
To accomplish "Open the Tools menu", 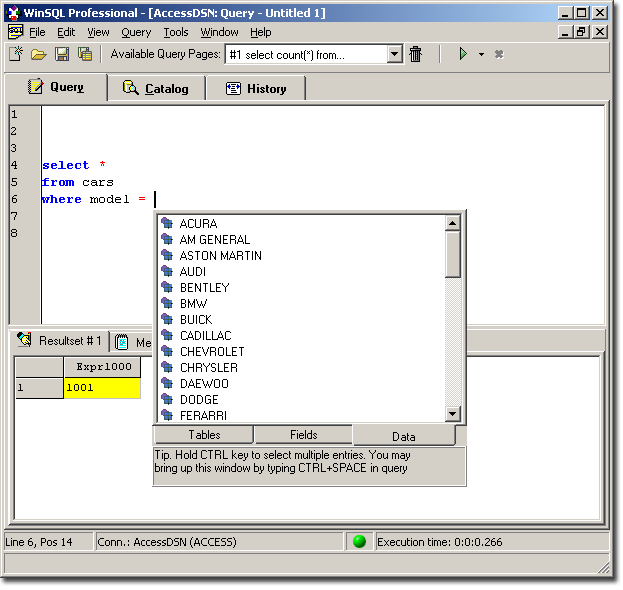I will point(176,32).
